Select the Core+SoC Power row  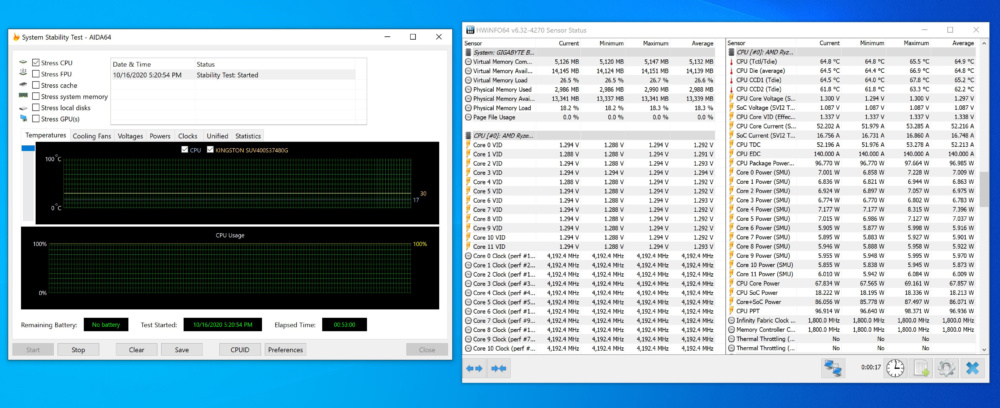coord(853,302)
